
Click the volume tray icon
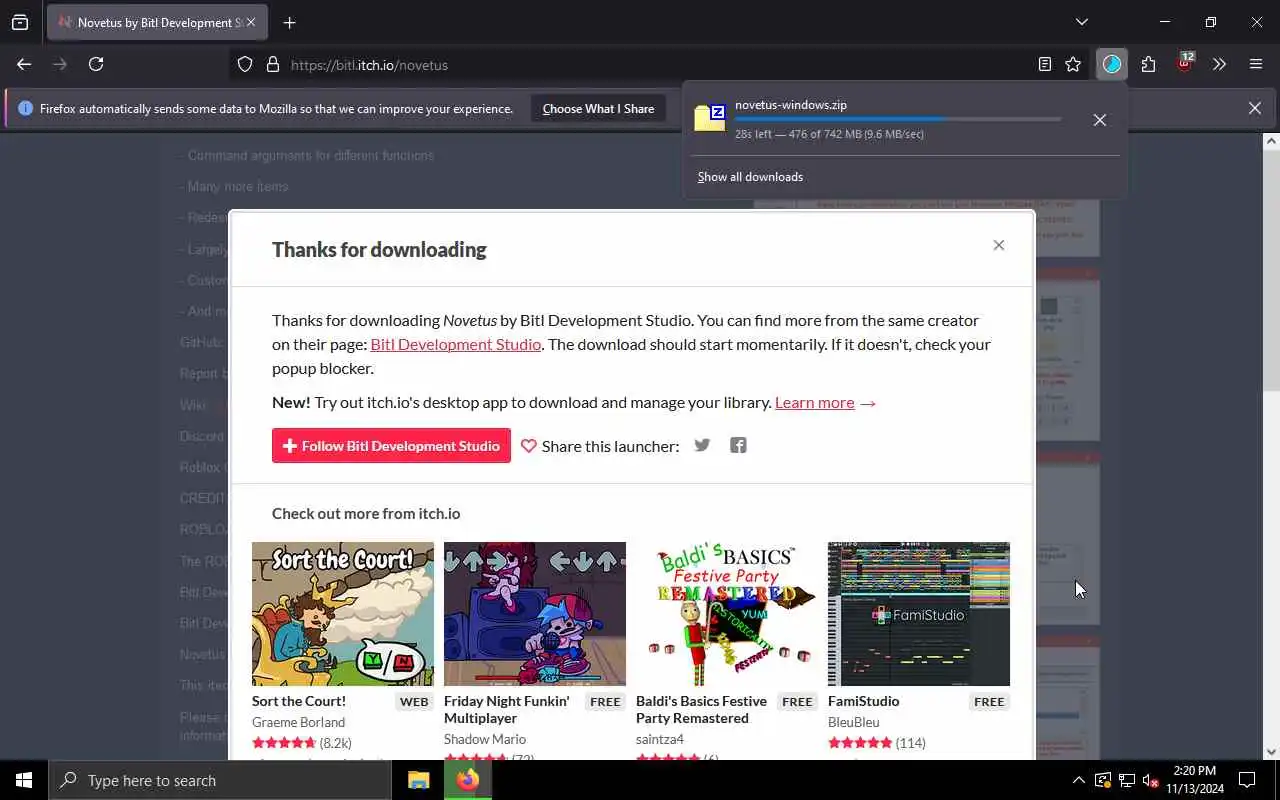(1150, 780)
